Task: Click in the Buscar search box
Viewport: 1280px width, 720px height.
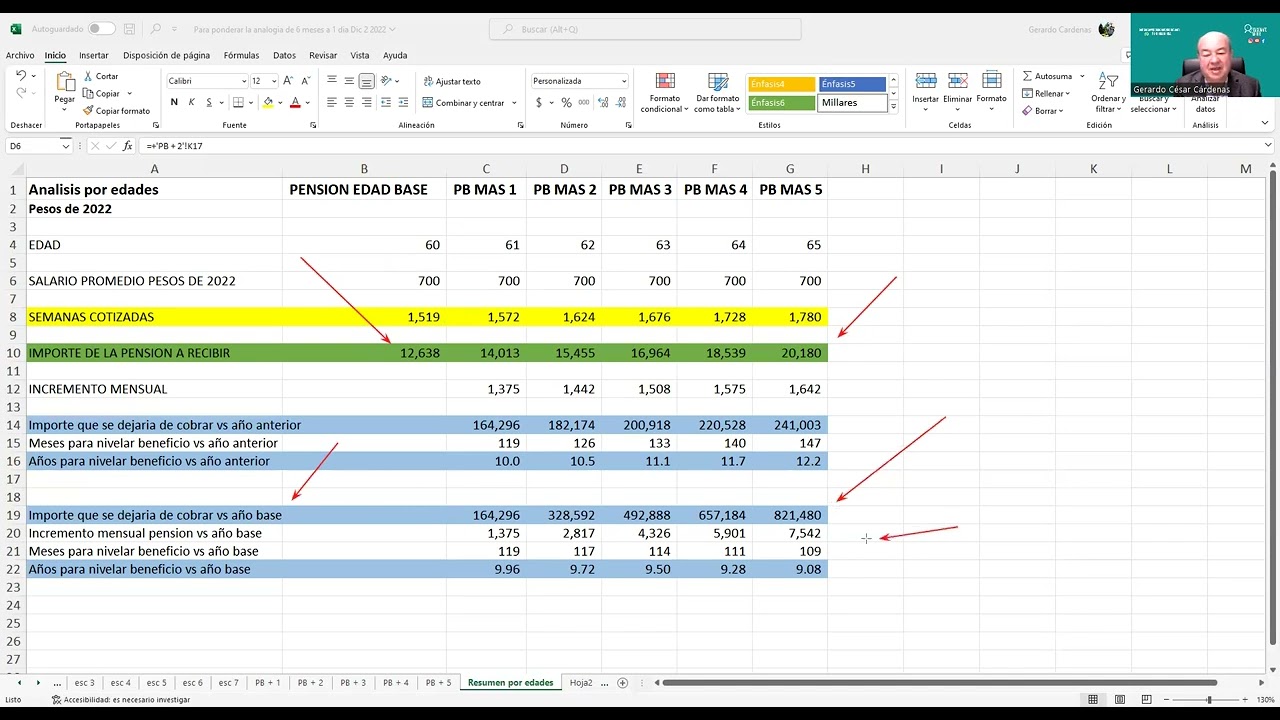Action: tap(645, 29)
